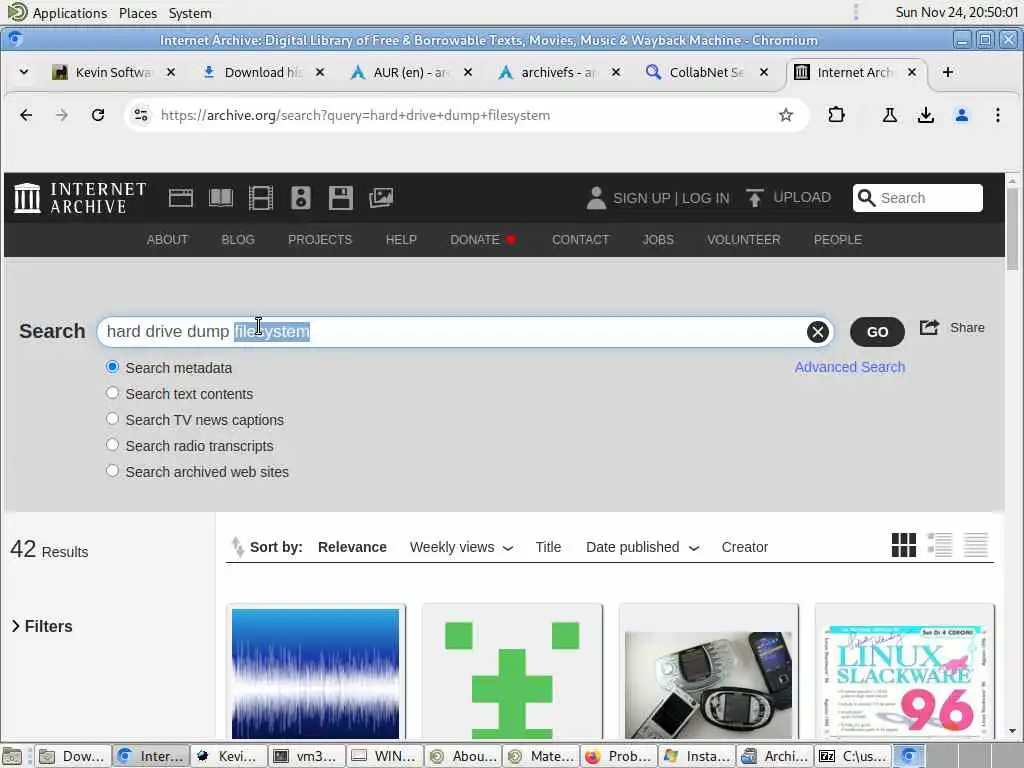Clear the search query with X button
The image size is (1024, 768).
[817, 332]
